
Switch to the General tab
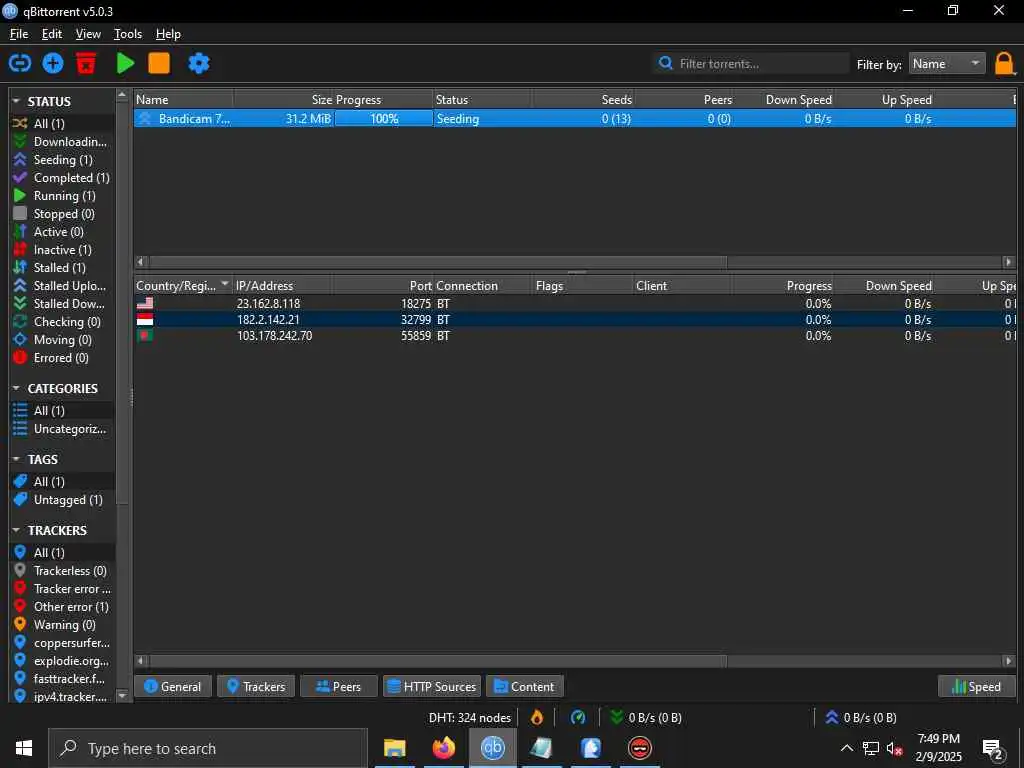click(172, 686)
